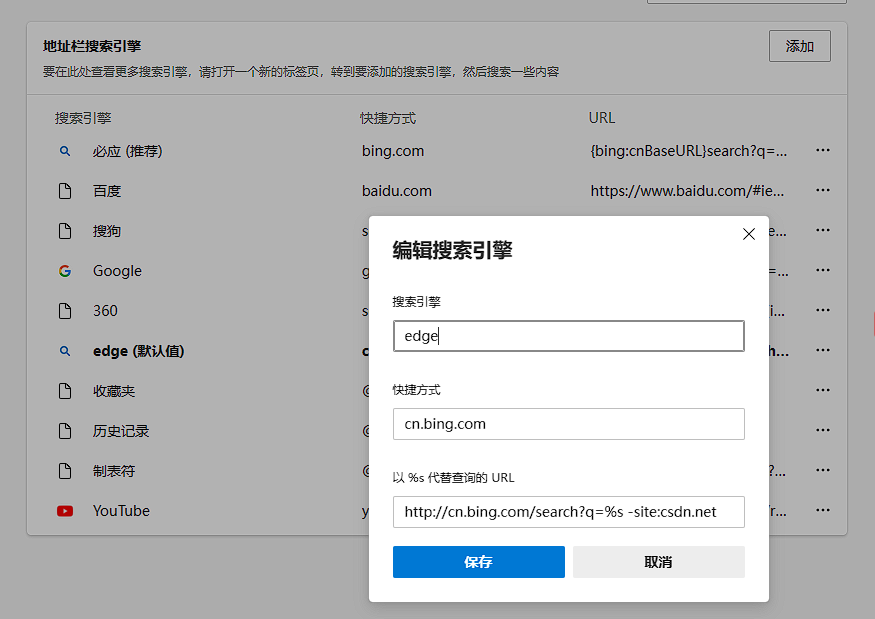Open more options for YouTube row
The image size is (875, 619).
pos(823,510)
